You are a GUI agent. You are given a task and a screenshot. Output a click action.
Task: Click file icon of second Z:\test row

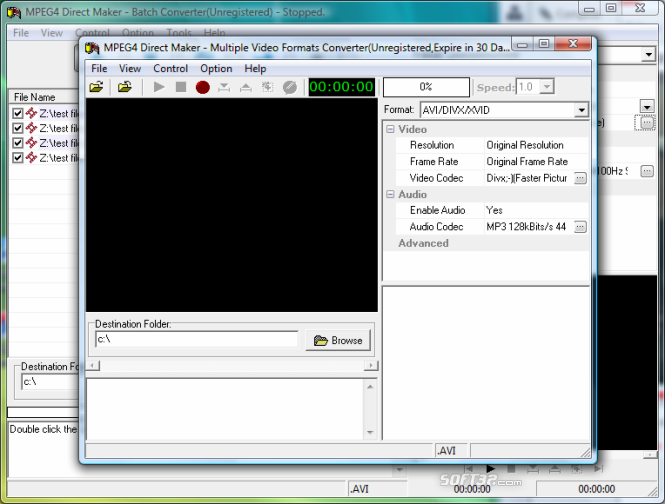coord(31,128)
